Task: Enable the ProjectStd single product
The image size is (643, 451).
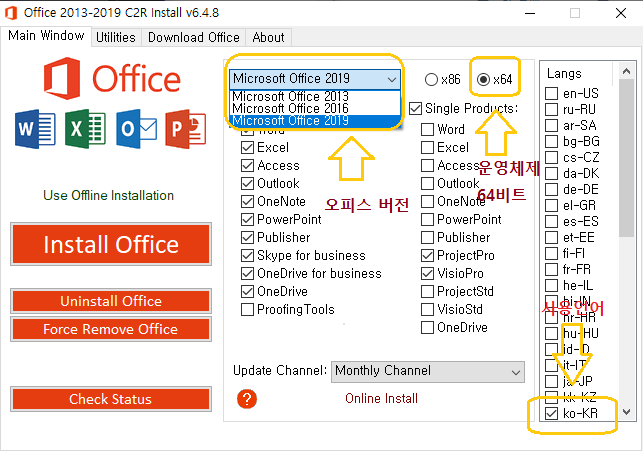Action: tap(427, 292)
